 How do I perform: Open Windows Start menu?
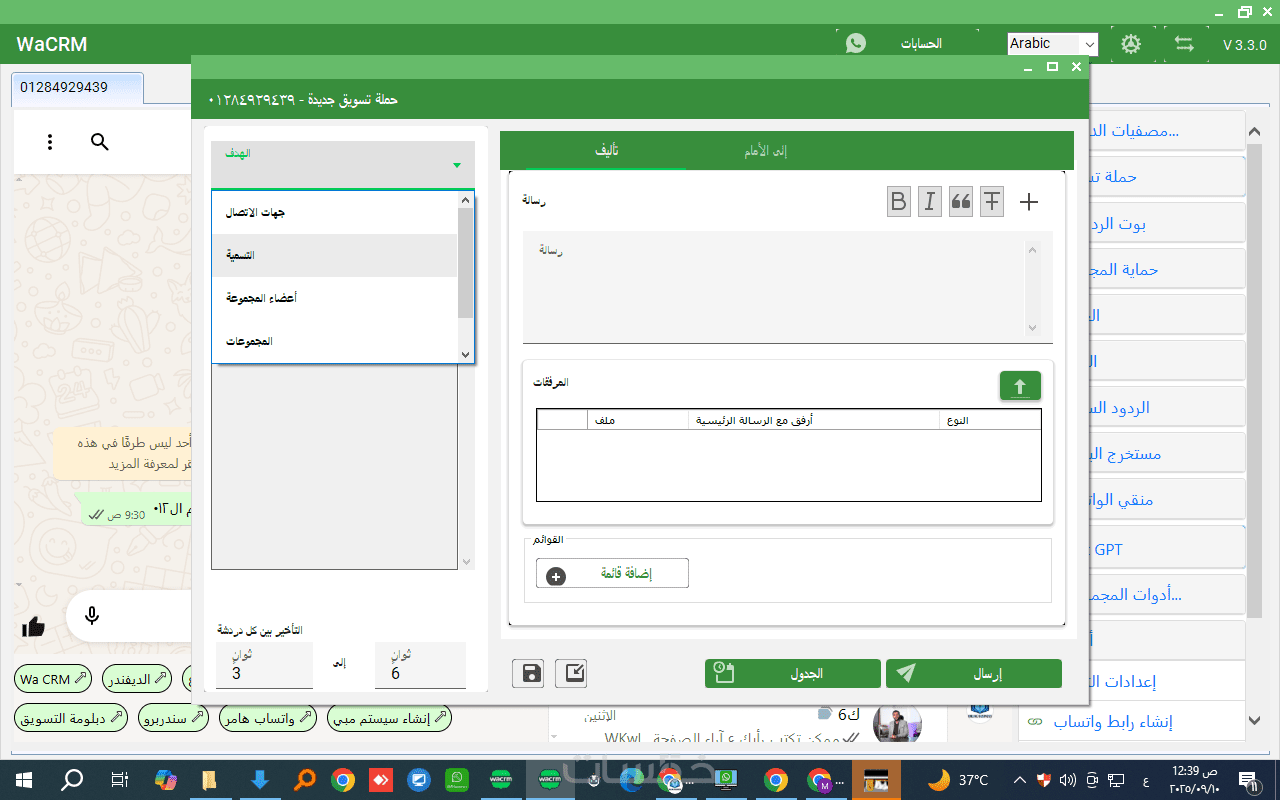click(24, 780)
